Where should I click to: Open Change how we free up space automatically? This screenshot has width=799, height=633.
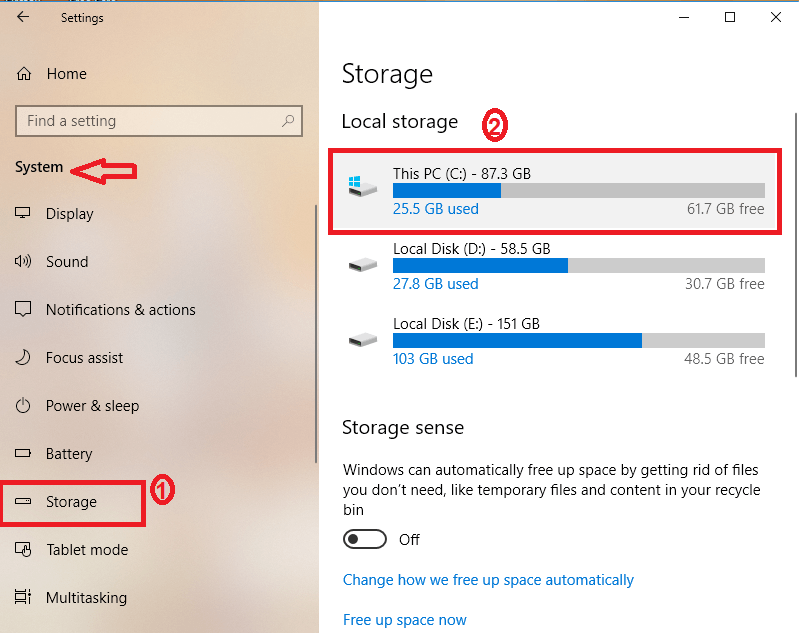[x=488, y=580]
